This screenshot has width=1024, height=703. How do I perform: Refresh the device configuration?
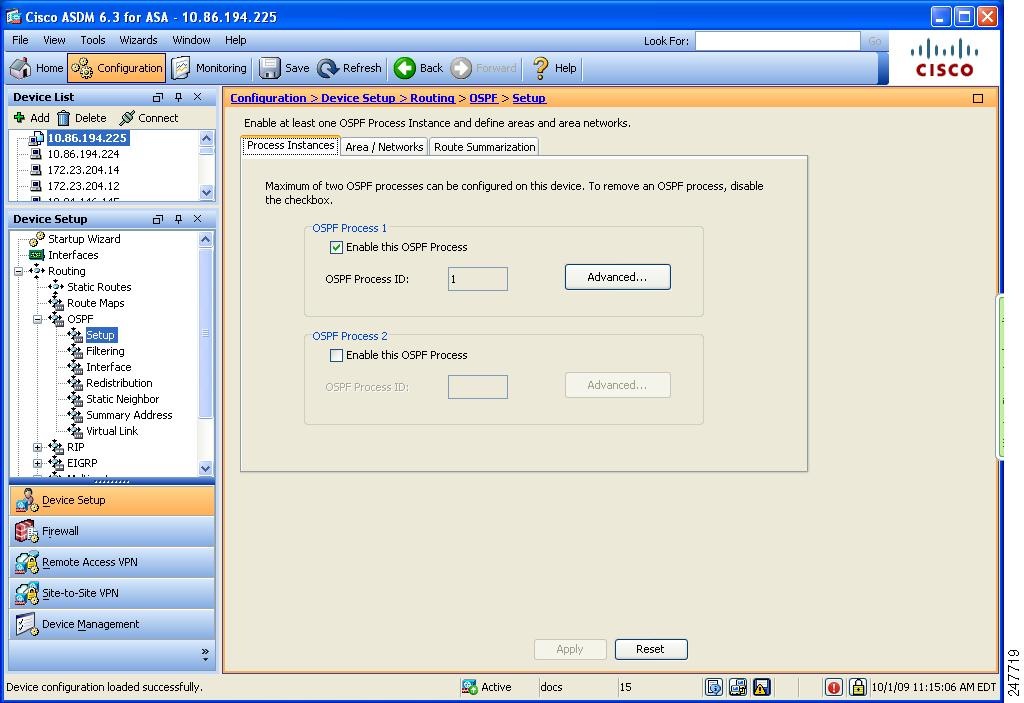coord(349,68)
